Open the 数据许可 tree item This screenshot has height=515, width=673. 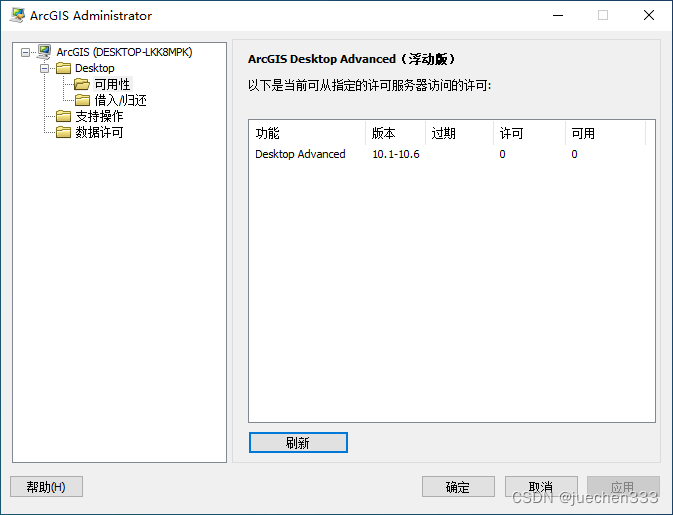point(100,132)
